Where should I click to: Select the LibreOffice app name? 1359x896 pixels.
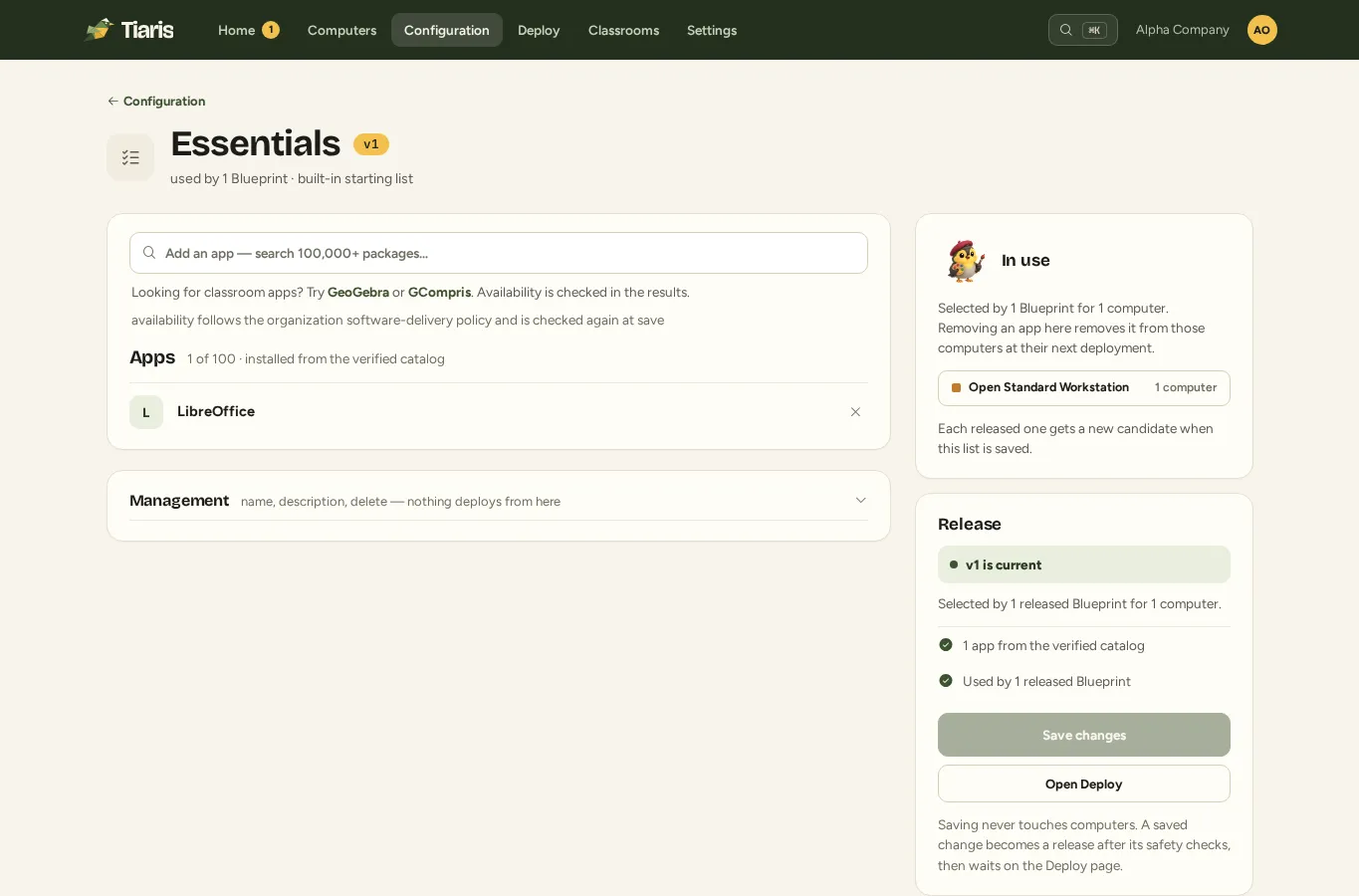(216, 411)
